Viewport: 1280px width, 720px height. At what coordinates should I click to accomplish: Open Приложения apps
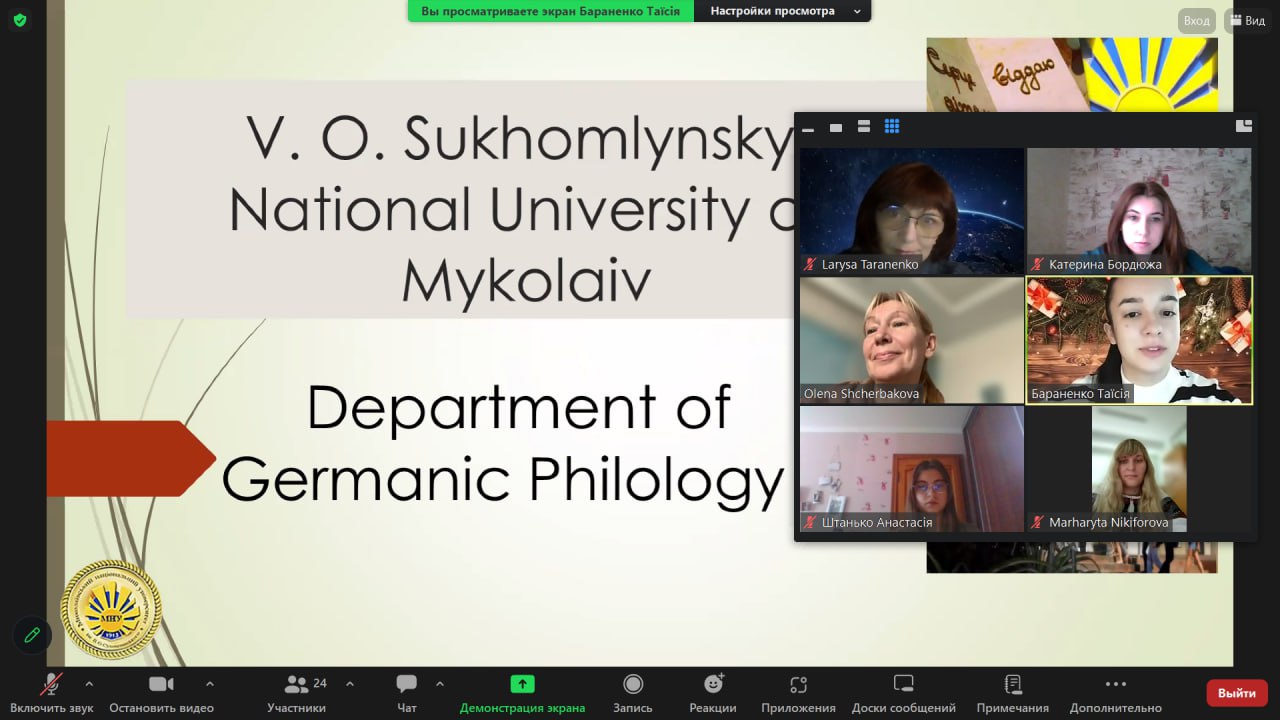[x=798, y=693]
